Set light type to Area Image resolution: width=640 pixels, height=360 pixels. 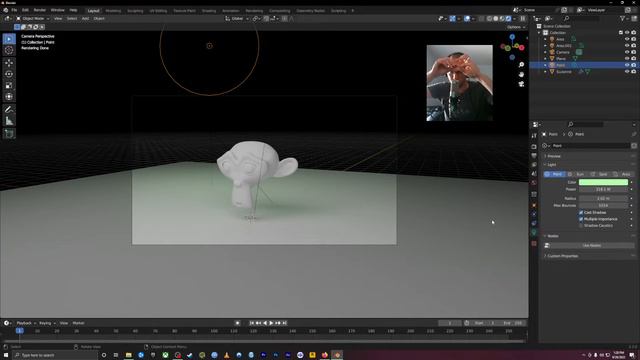622,174
